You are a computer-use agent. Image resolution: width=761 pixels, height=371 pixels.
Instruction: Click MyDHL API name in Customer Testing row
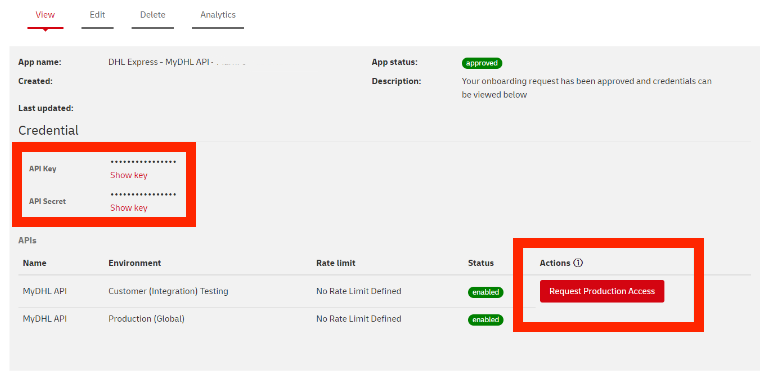coord(45,291)
